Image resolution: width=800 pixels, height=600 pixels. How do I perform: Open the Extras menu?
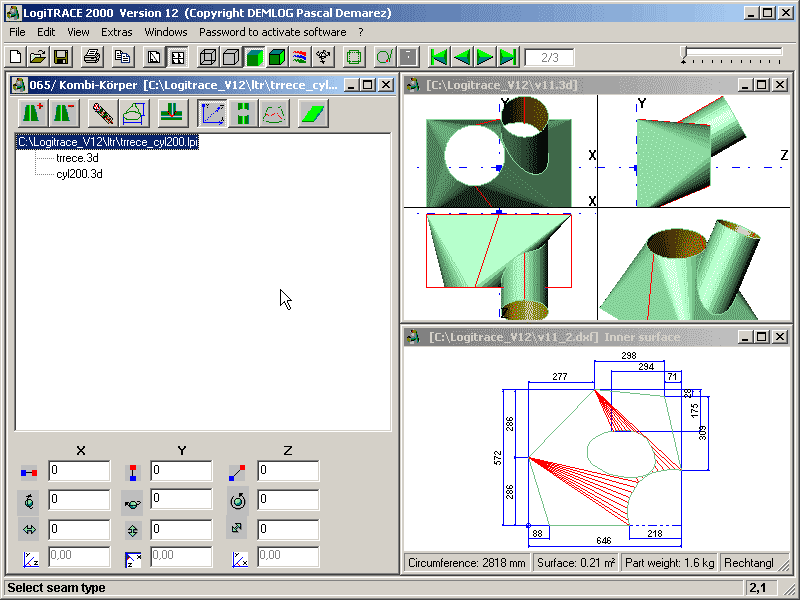coord(116,32)
